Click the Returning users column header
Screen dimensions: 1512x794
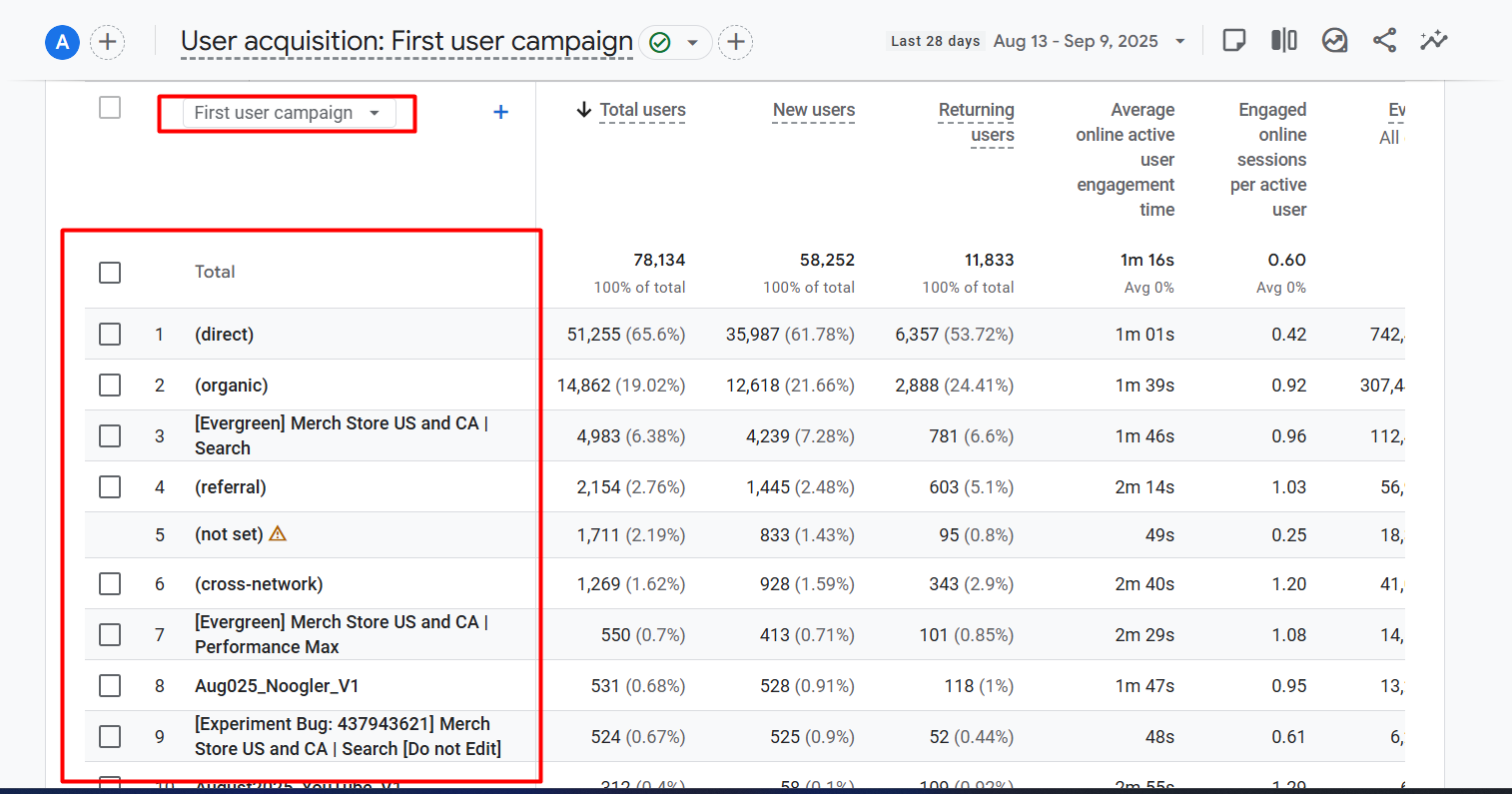pos(976,122)
